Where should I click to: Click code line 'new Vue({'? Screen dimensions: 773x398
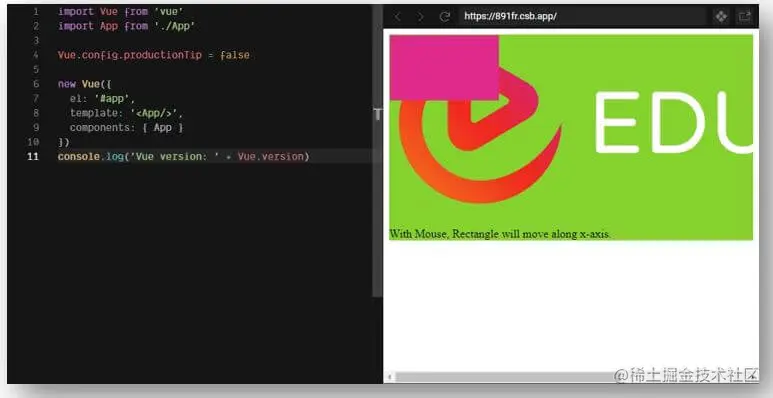click(x=84, y=84)
